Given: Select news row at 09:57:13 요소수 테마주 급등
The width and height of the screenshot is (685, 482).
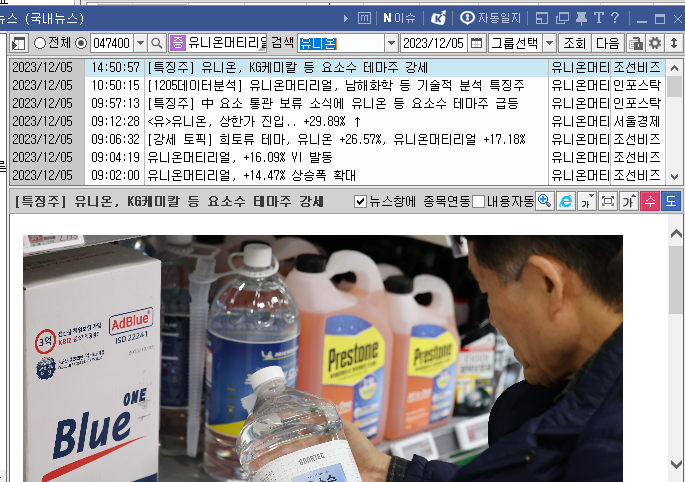Looking at the screenshot, I should point(336,104).
